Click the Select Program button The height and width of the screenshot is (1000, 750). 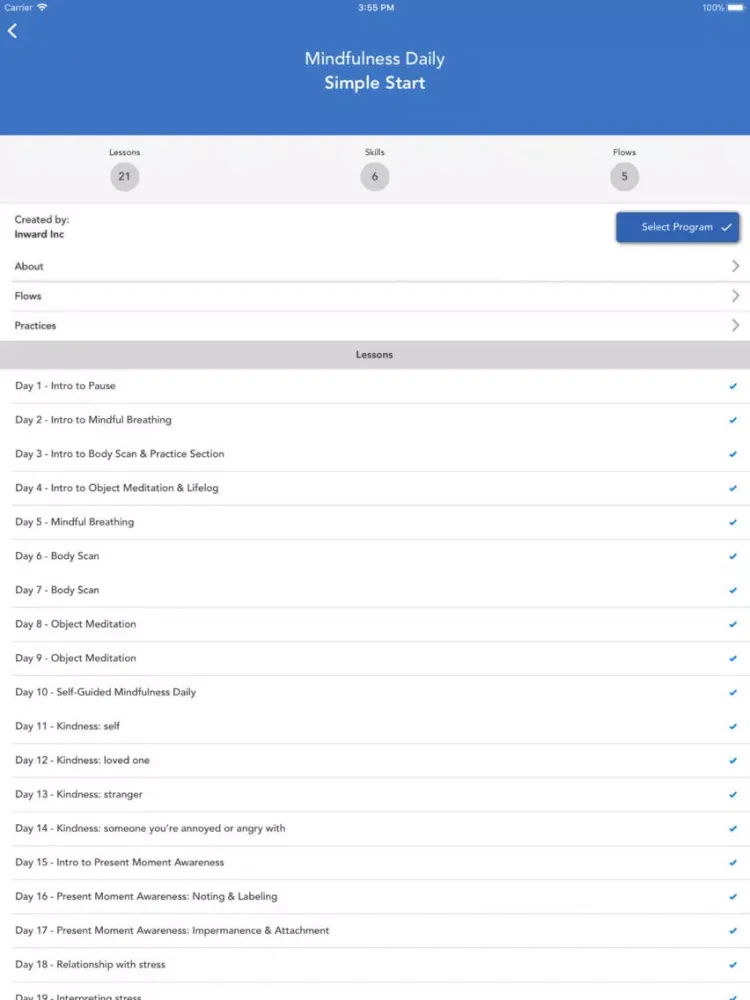coord(677,227)
